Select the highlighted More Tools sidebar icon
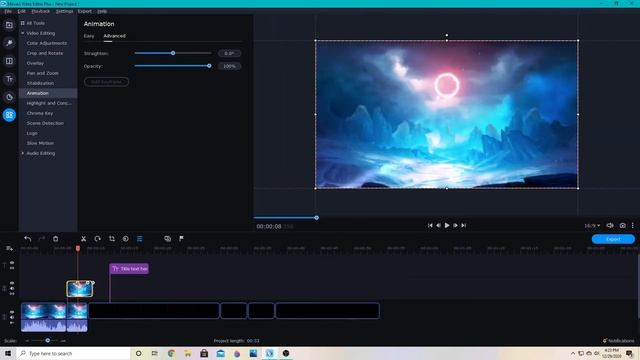 coord(9,115)
